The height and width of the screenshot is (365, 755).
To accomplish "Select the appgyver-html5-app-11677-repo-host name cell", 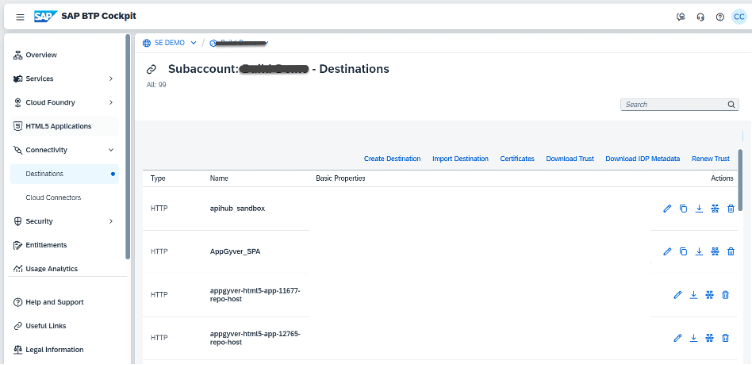I will click(x=255, y=295).
